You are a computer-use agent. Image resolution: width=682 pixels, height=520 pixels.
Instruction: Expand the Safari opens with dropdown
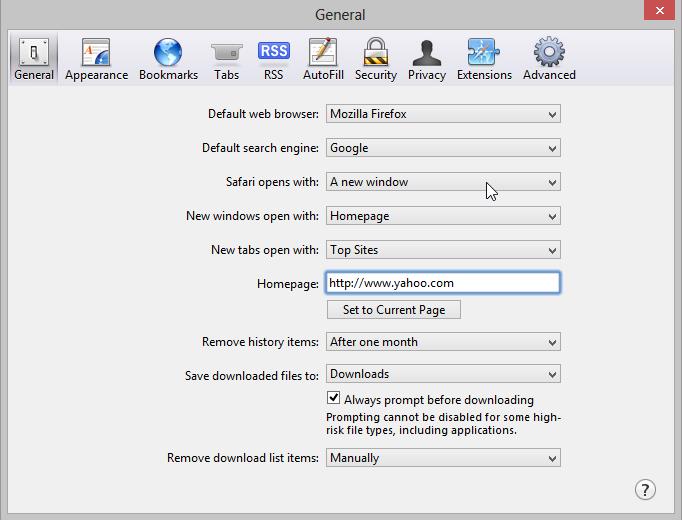coord(443,182)
